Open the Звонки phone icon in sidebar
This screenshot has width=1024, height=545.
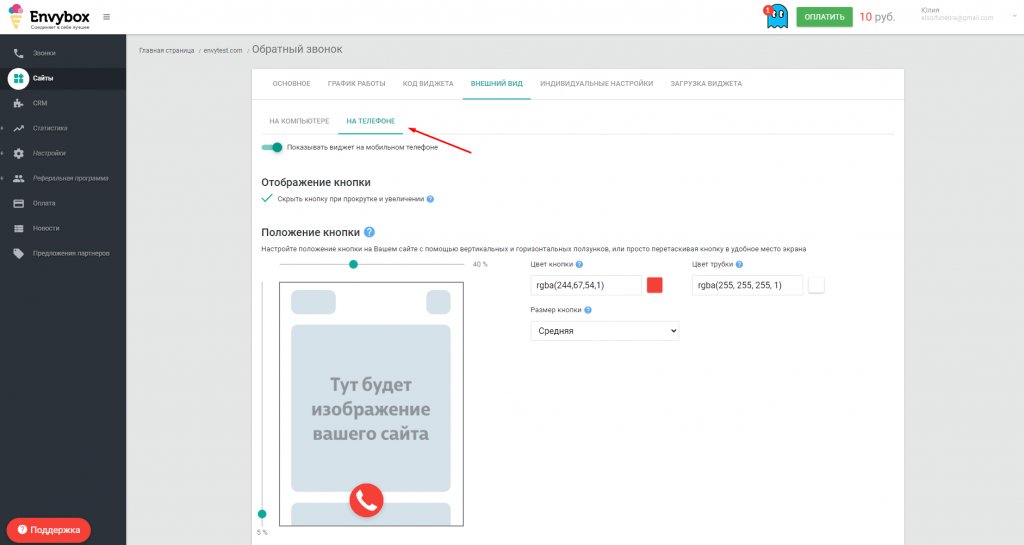[x=19, y=54]
